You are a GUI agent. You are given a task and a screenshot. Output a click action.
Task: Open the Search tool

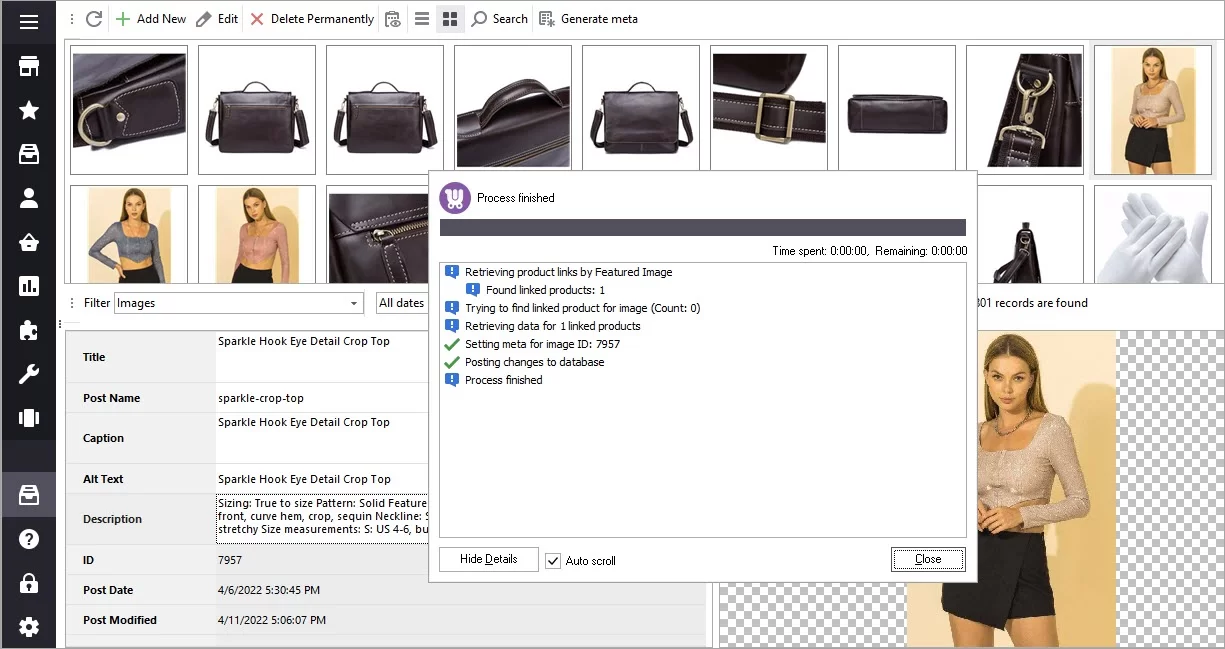click(498, 18)
